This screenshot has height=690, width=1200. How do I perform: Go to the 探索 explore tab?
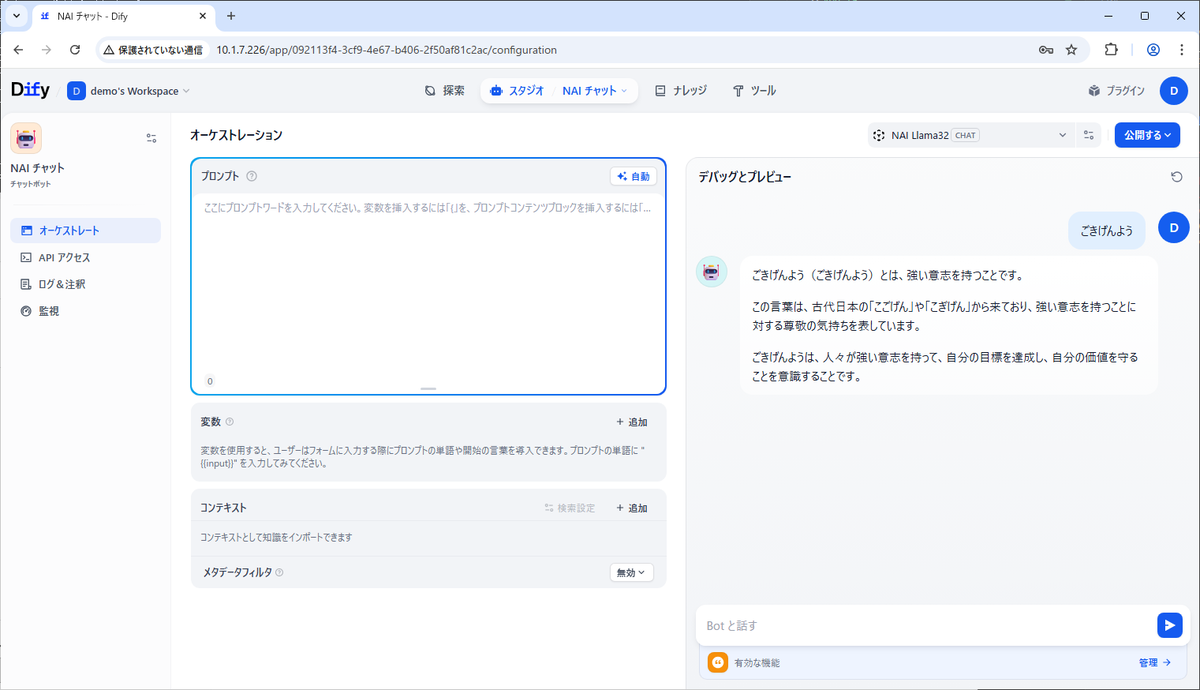[x=444, y=90]
